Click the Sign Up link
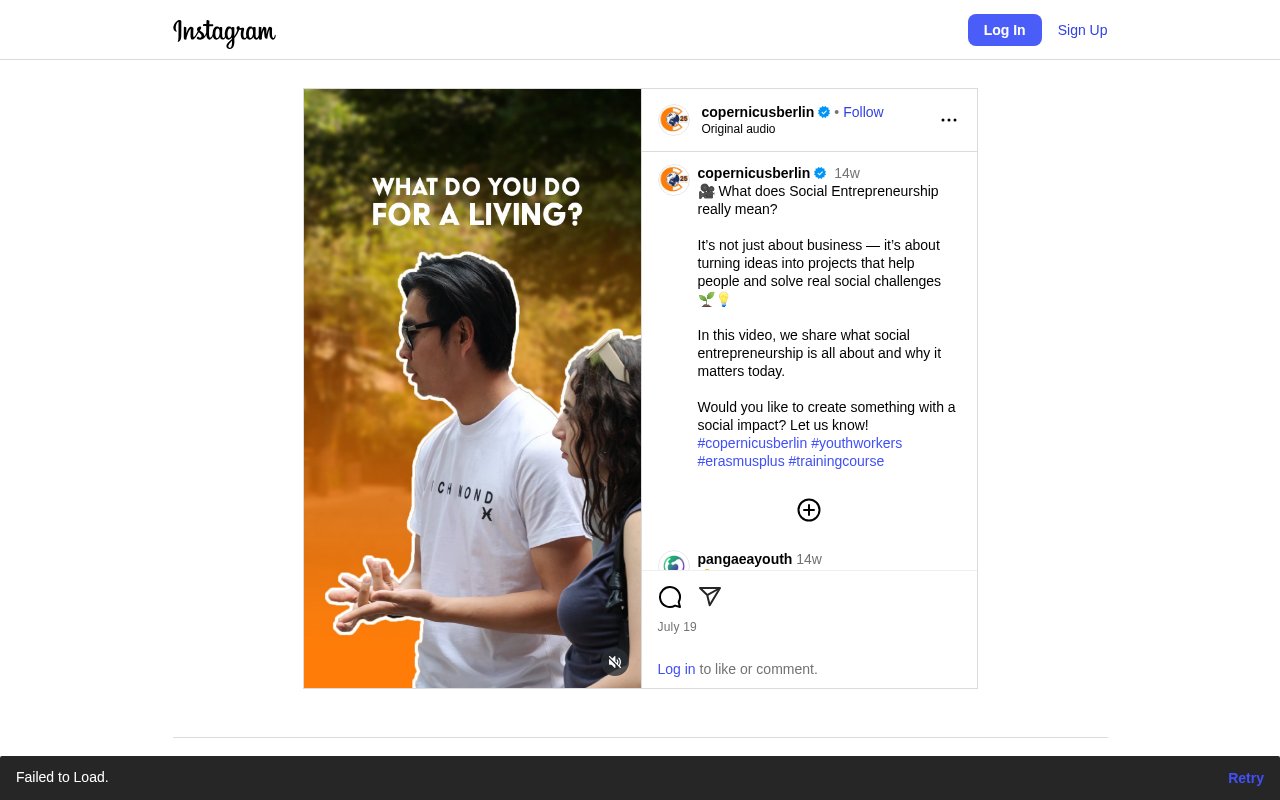 (1082, 30)
